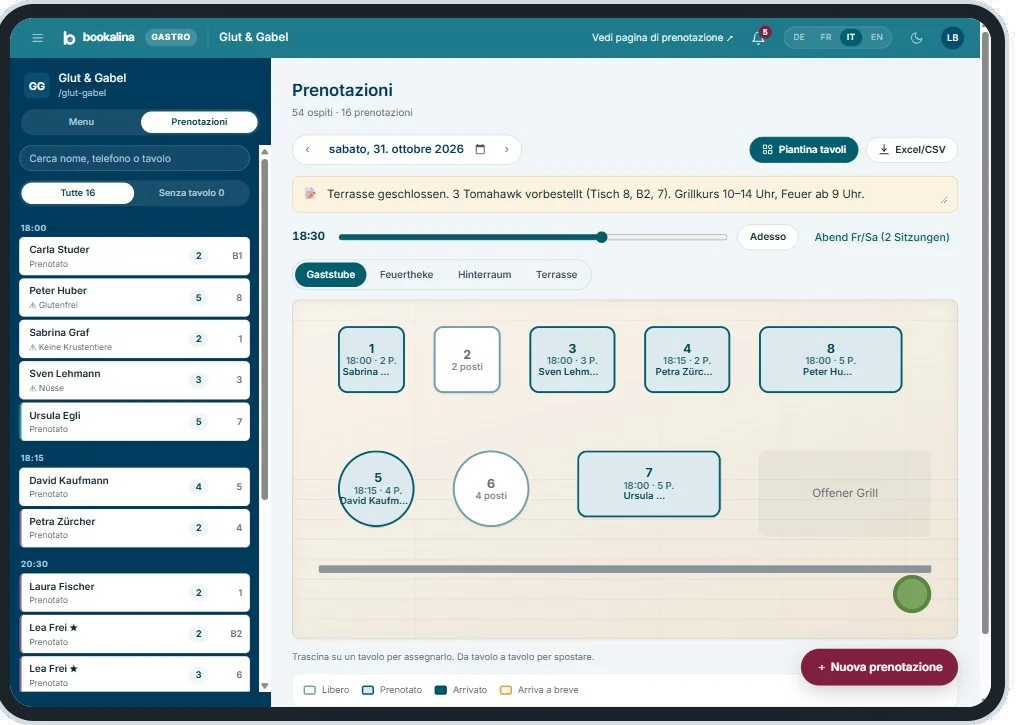Open the hamburger menu icon
Image resolution: width=1017 pixels, height=725 pixels.
pos(38,38)
